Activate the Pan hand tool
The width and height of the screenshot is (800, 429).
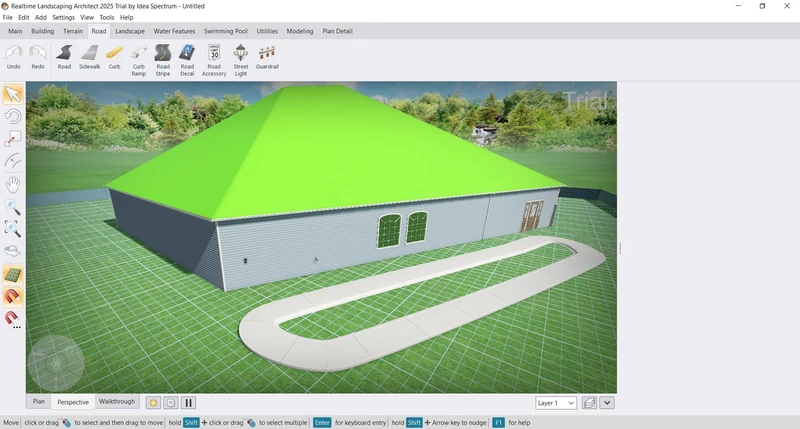(x=13, y=184)
